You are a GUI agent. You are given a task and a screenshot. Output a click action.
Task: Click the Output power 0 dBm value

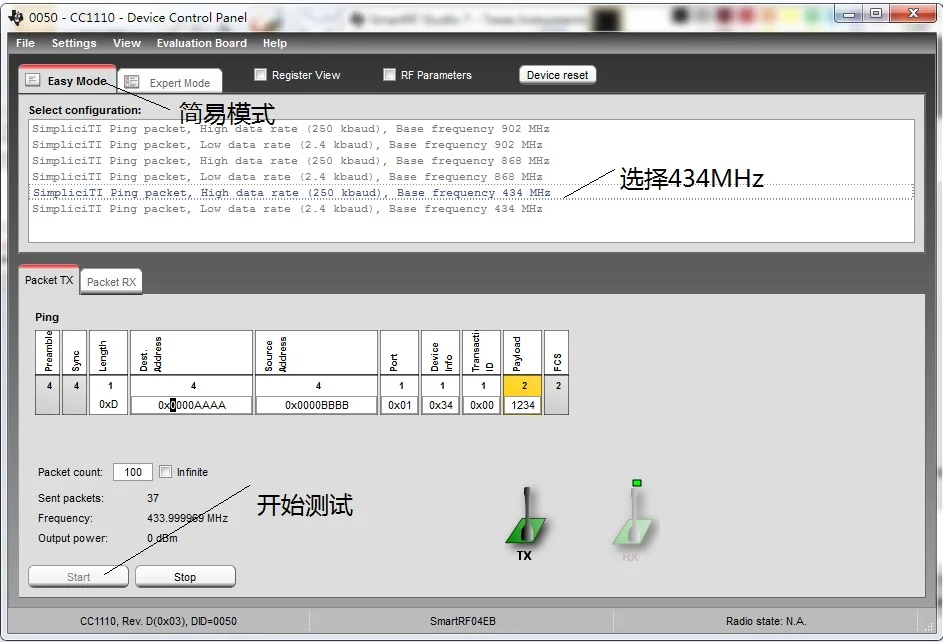pos(162,538)
